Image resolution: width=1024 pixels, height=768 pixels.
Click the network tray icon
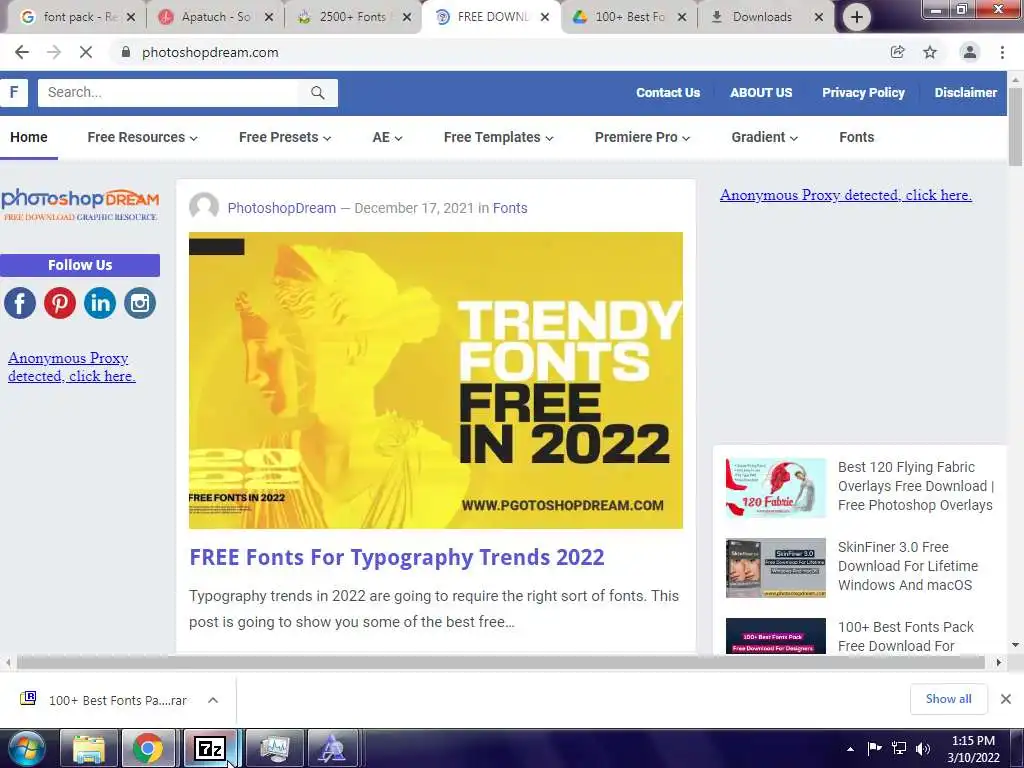[899, 748]
